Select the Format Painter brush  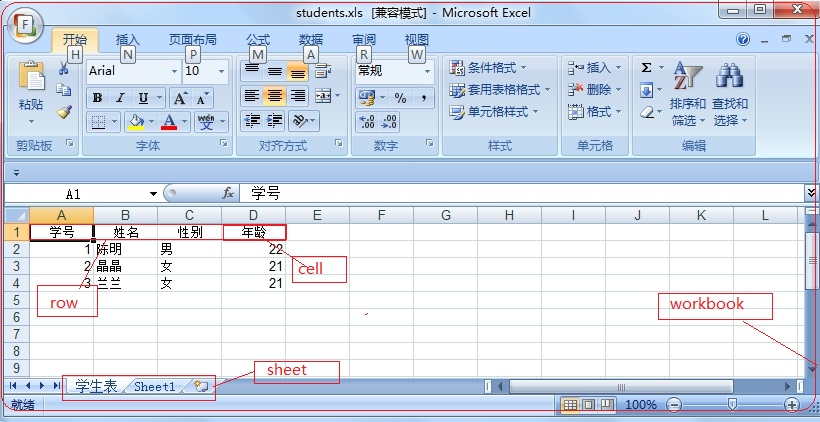pos(64,111)
